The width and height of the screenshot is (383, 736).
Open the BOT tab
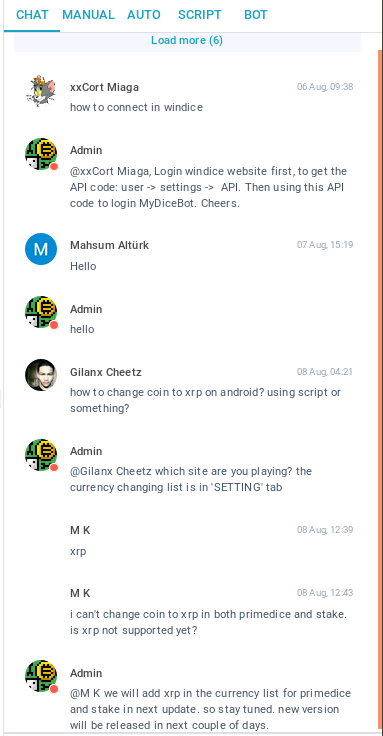tap(256, 15)
